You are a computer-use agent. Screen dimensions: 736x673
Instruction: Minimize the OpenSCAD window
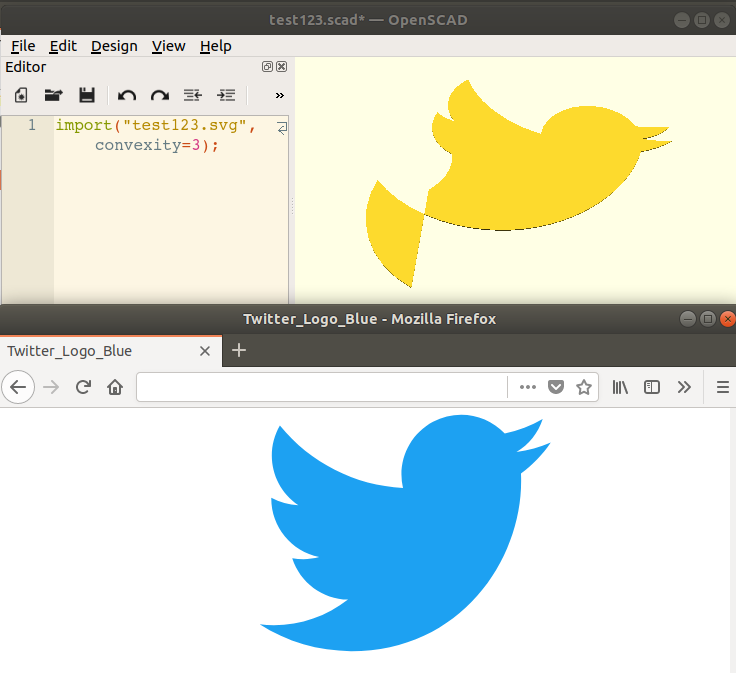(682, 20)
